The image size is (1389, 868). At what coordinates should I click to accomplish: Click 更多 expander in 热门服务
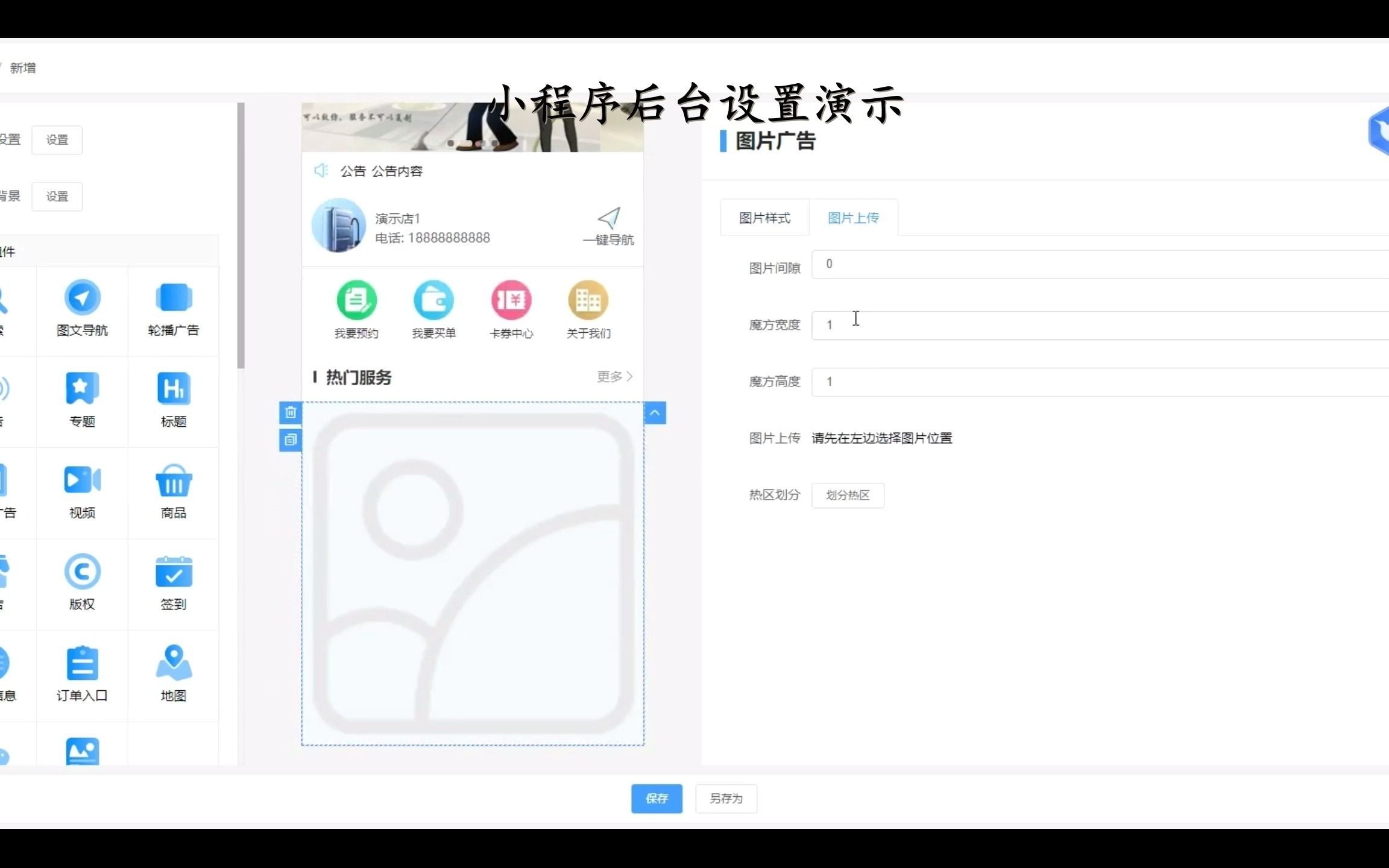click(x=614, y=376)
